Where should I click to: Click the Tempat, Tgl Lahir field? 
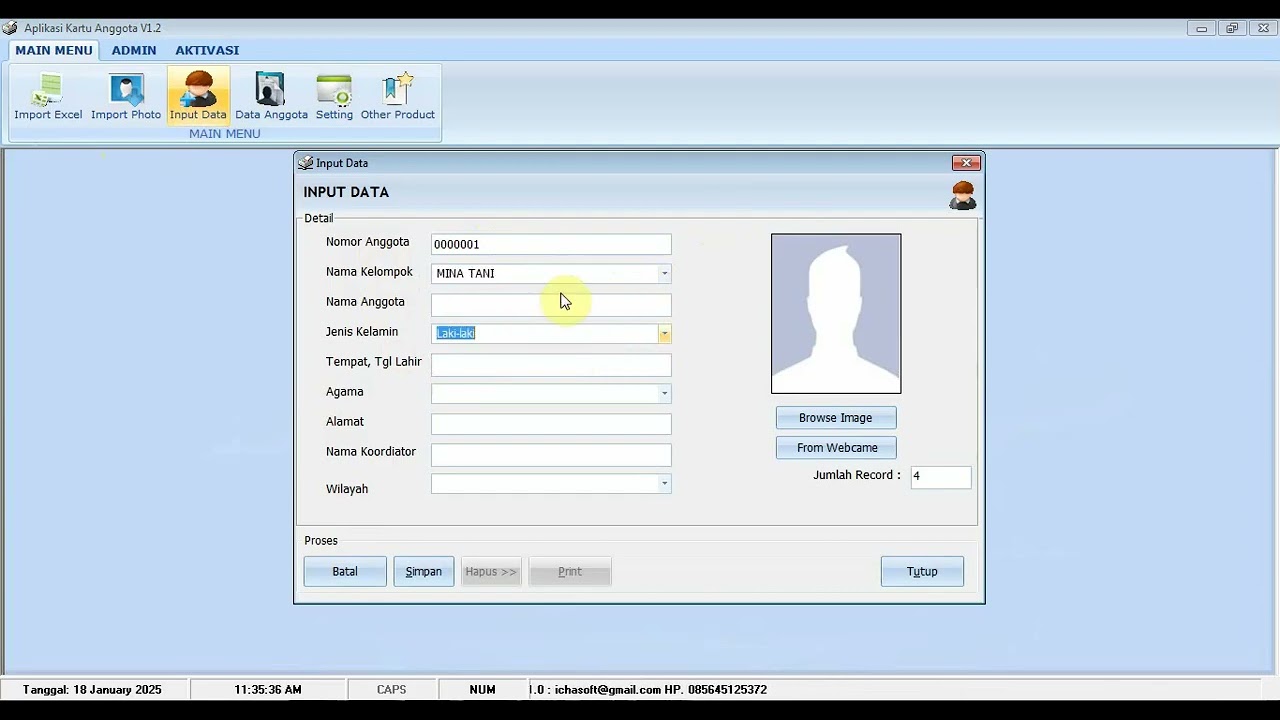click(551, 364)
